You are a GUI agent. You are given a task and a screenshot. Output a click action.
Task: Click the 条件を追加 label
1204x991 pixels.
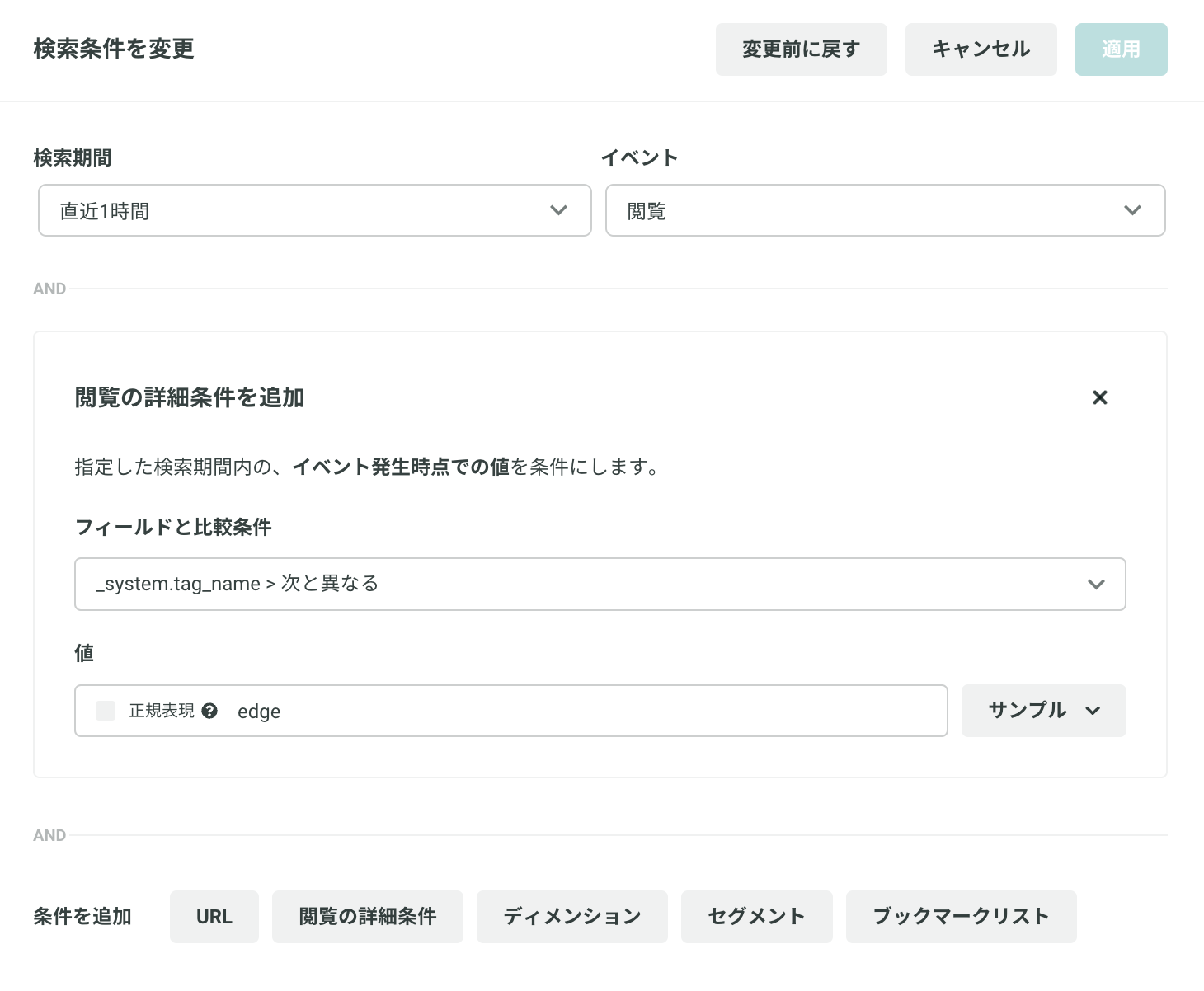coord(82,917)
